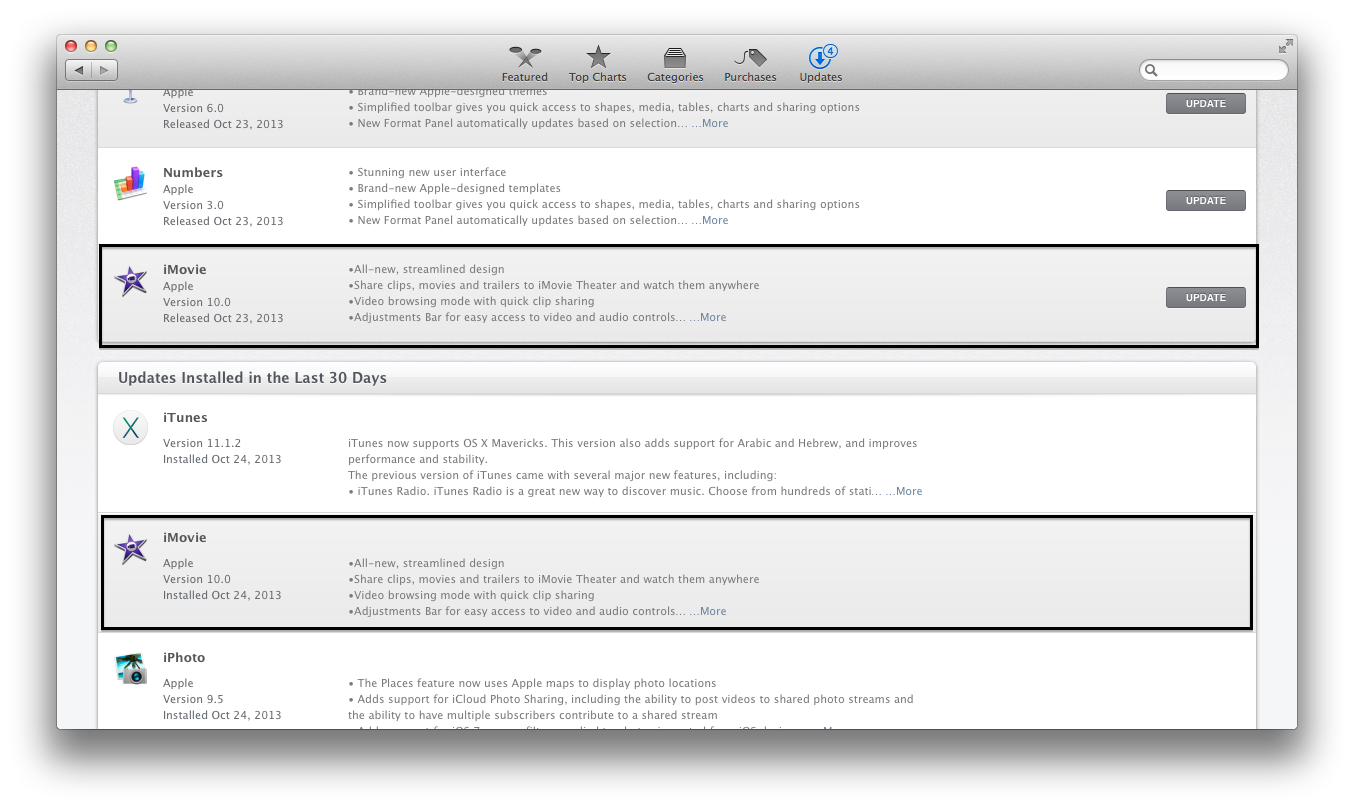Expand ...More link for iMovie pending update

pyautogui.click(x=708, y=317)
